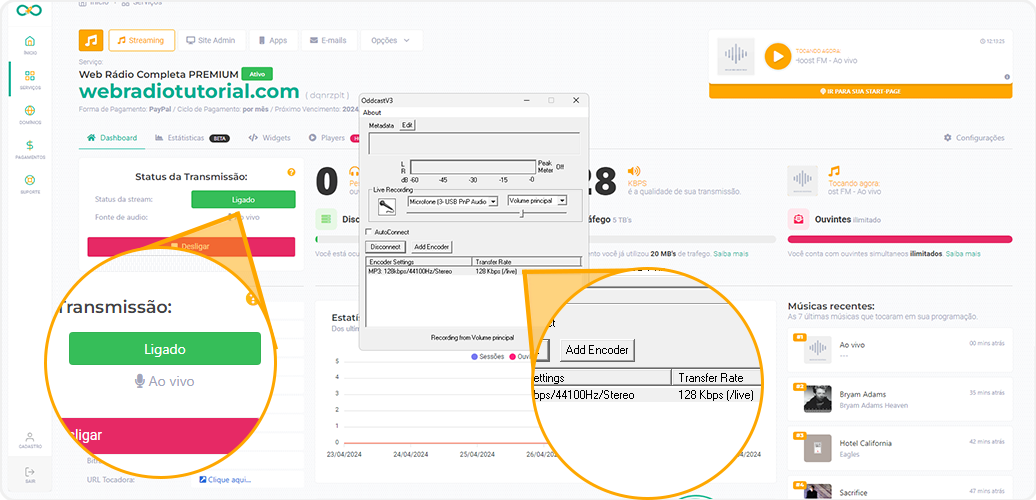Click the info icon in the player card
Screen dimensions: 1036x500
[1007, 77]
